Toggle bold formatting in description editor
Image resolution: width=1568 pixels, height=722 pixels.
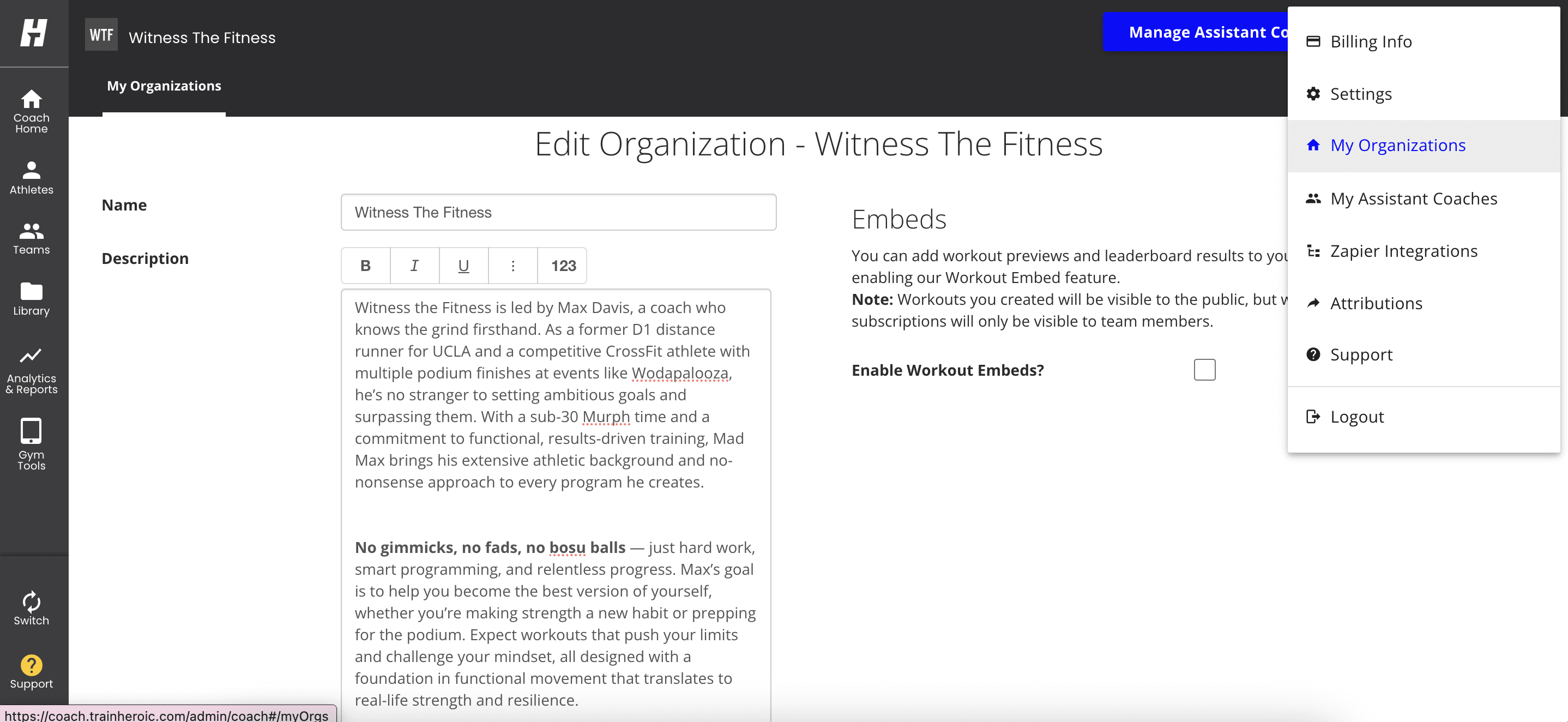pos(365,266)
